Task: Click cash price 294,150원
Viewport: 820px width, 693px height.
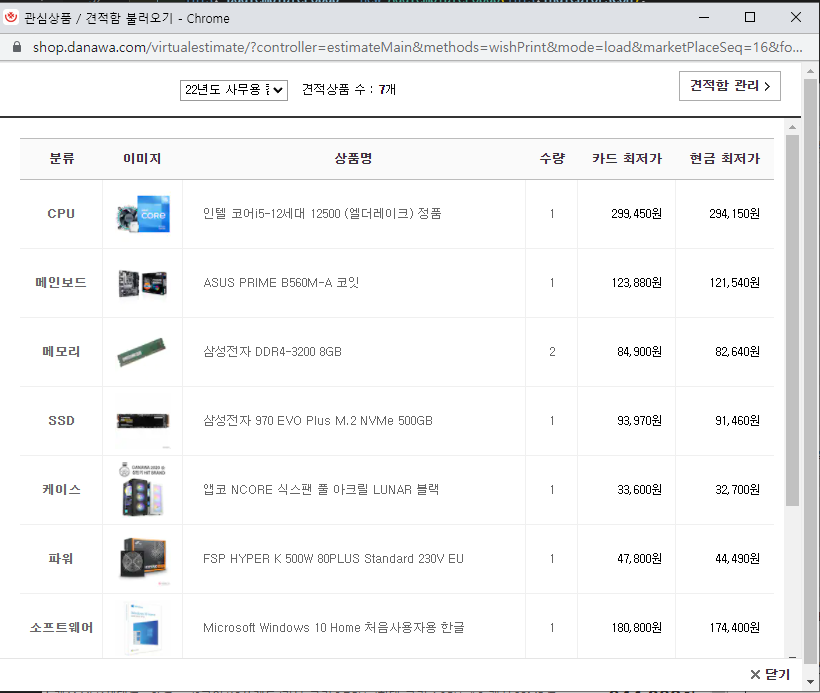Action: 734,213
